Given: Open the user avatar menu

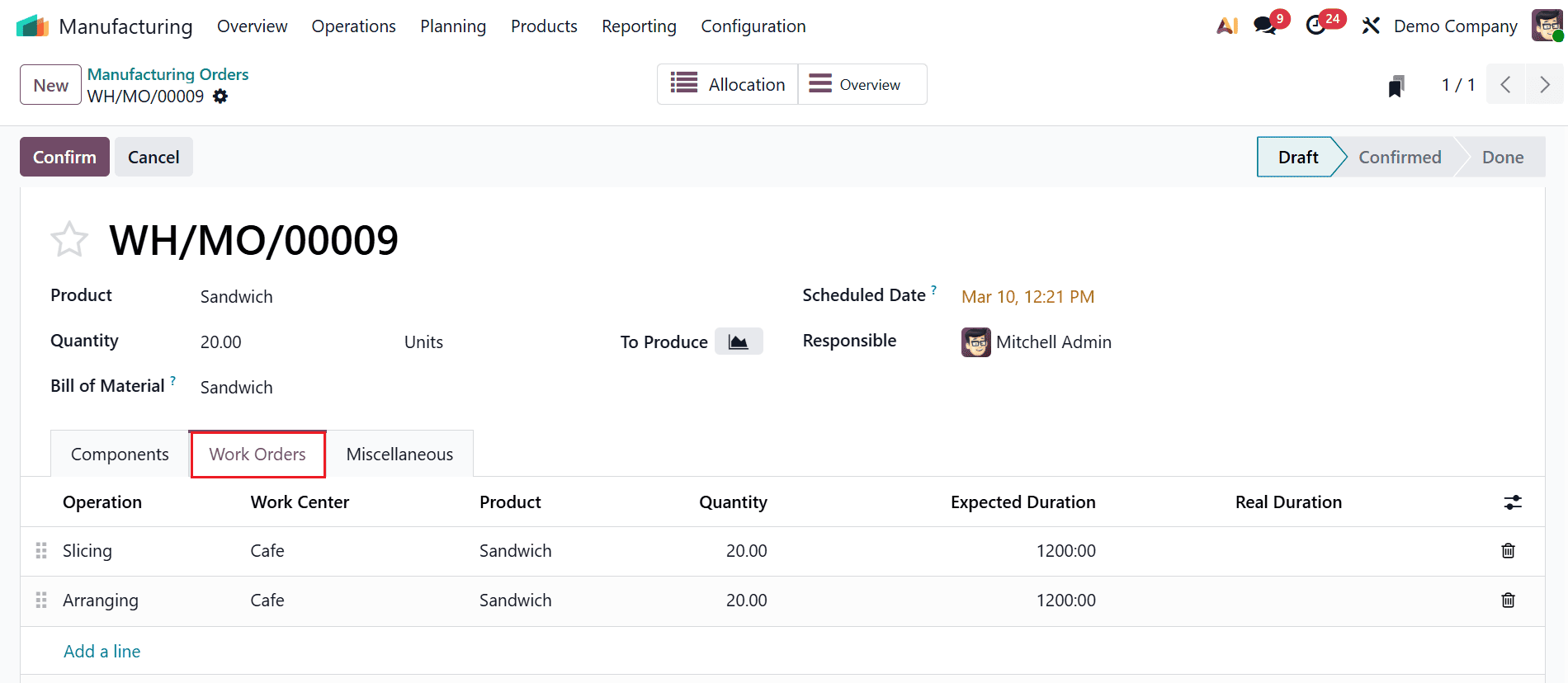Looking at the screenshot, I should pos(1547,26).
